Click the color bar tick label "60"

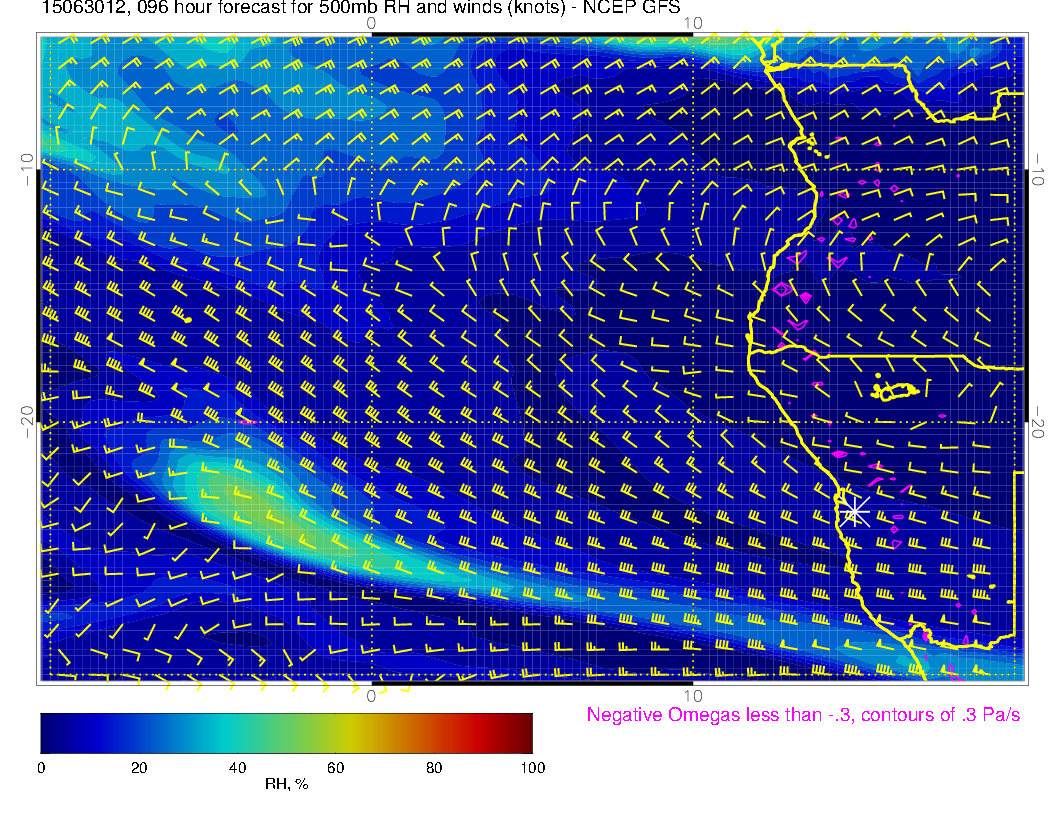(x=335, y=768)
